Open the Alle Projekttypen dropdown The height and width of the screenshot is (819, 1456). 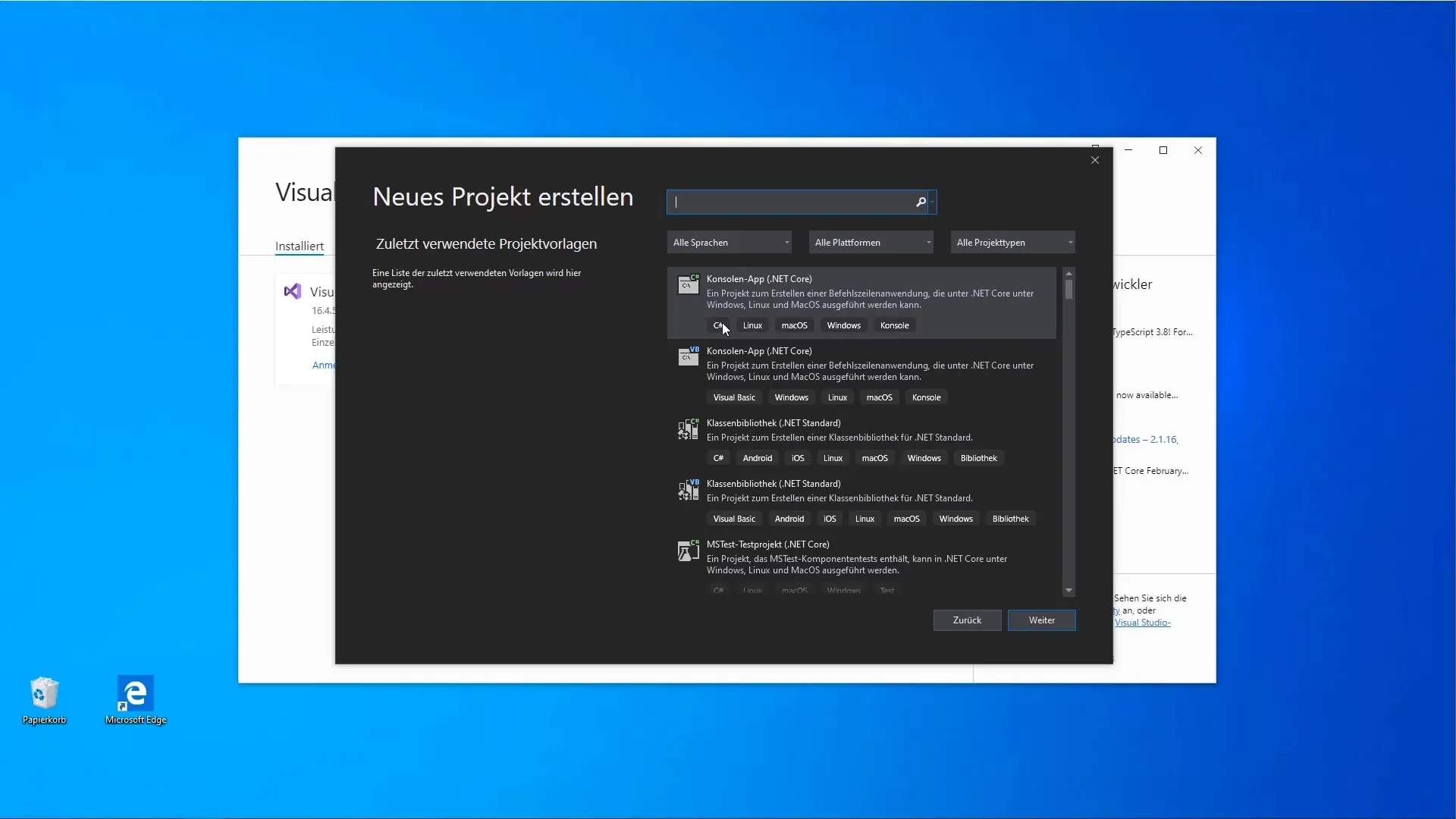pyautogui.click(x=1013, y=243)
